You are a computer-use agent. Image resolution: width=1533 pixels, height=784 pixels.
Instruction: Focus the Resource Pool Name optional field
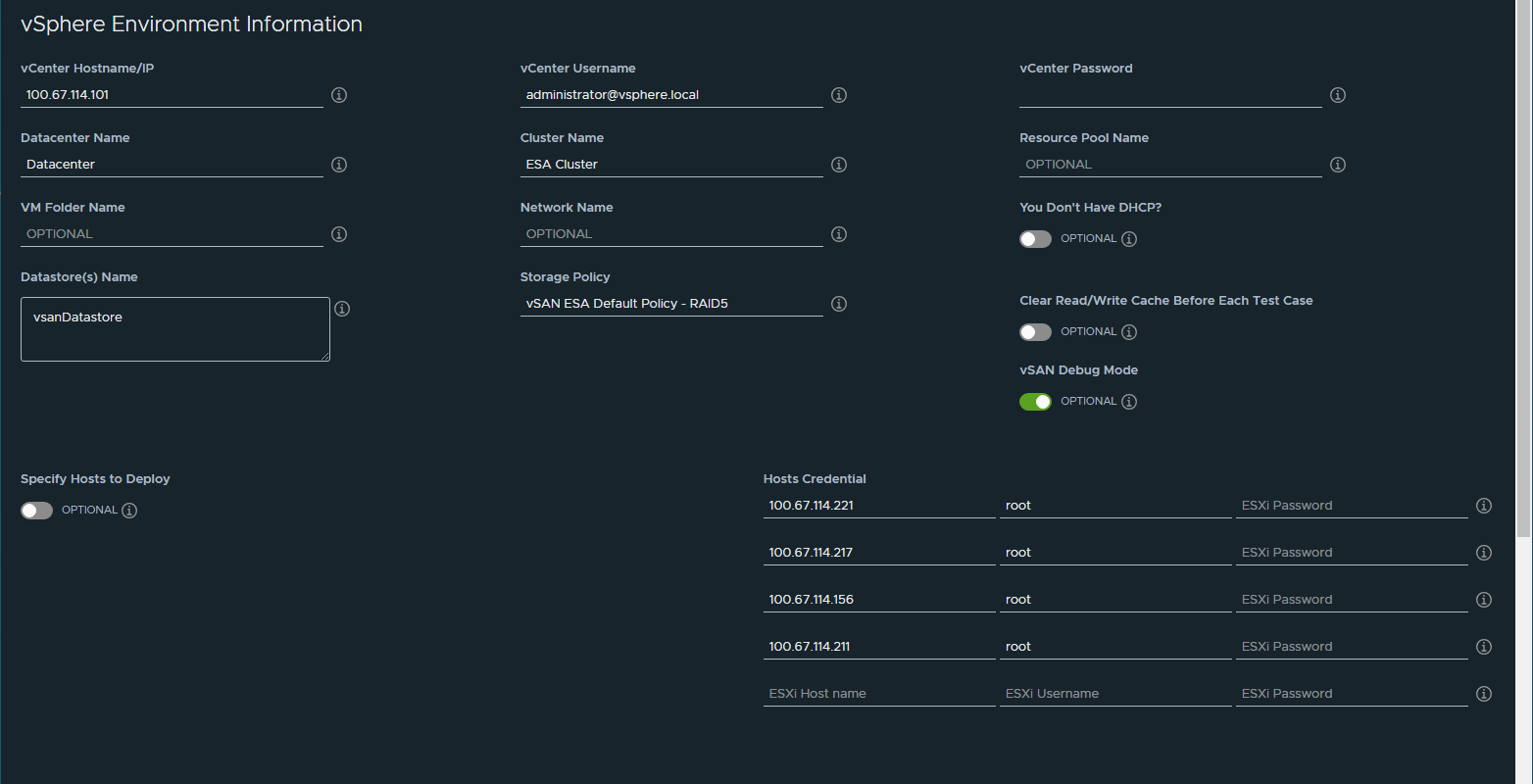[x=1170, y=165]
